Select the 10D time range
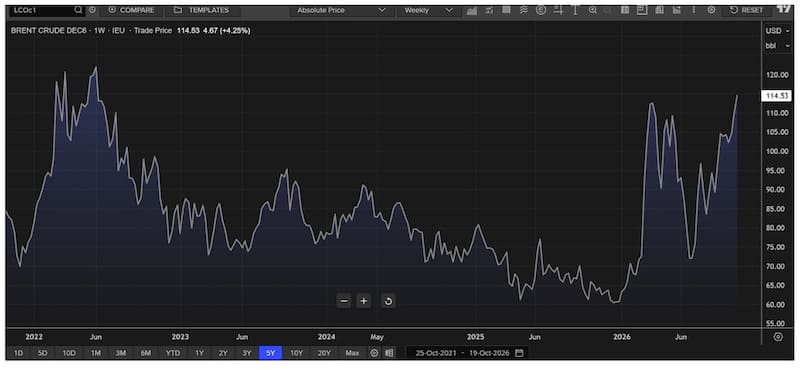 pyautogui.click(x=69, y=353)
